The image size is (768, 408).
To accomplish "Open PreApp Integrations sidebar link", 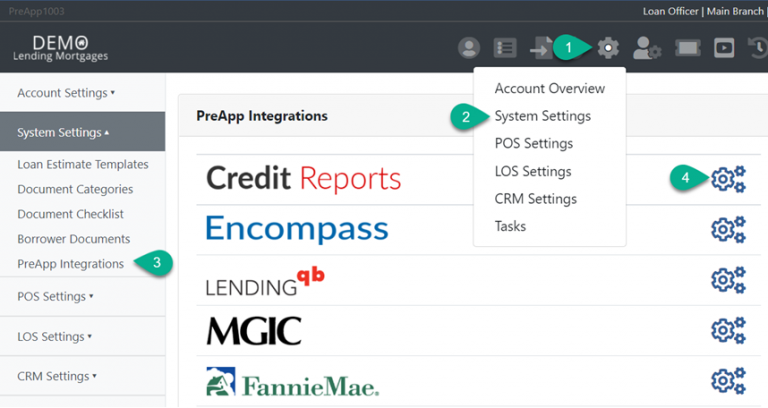I will [x=71, y=264].
